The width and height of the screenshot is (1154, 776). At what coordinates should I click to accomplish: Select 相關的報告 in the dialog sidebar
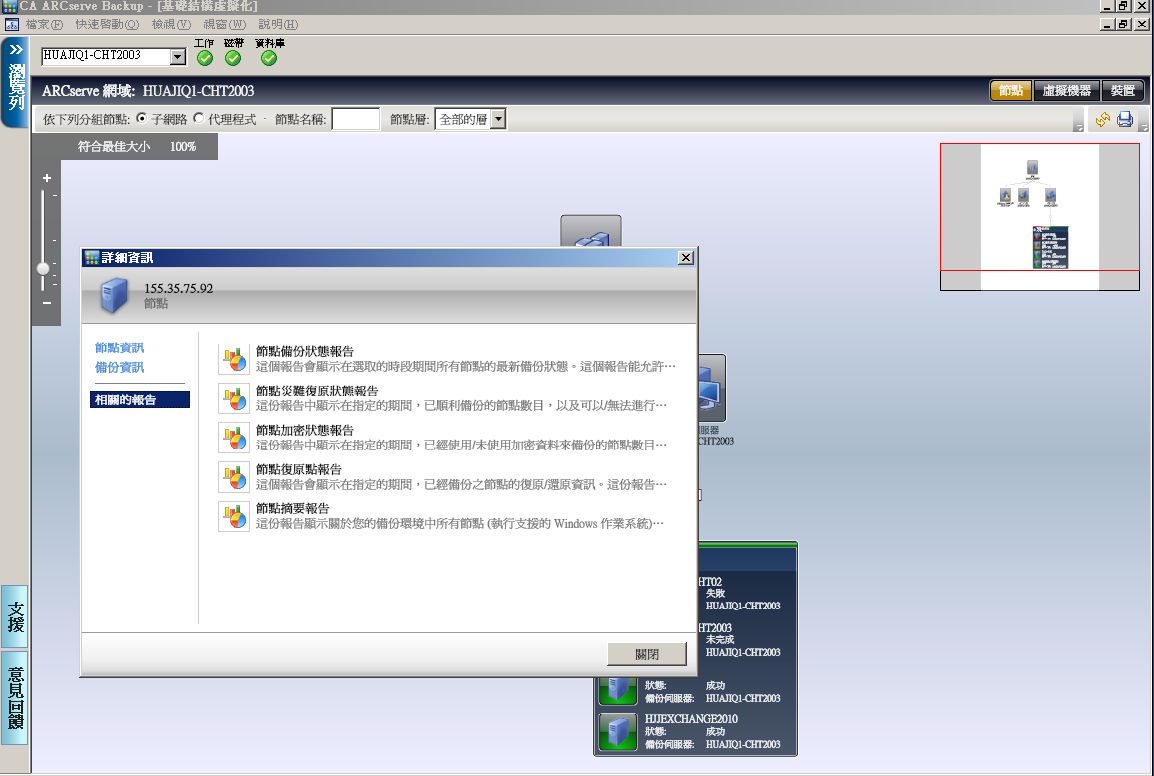point(140,400)
